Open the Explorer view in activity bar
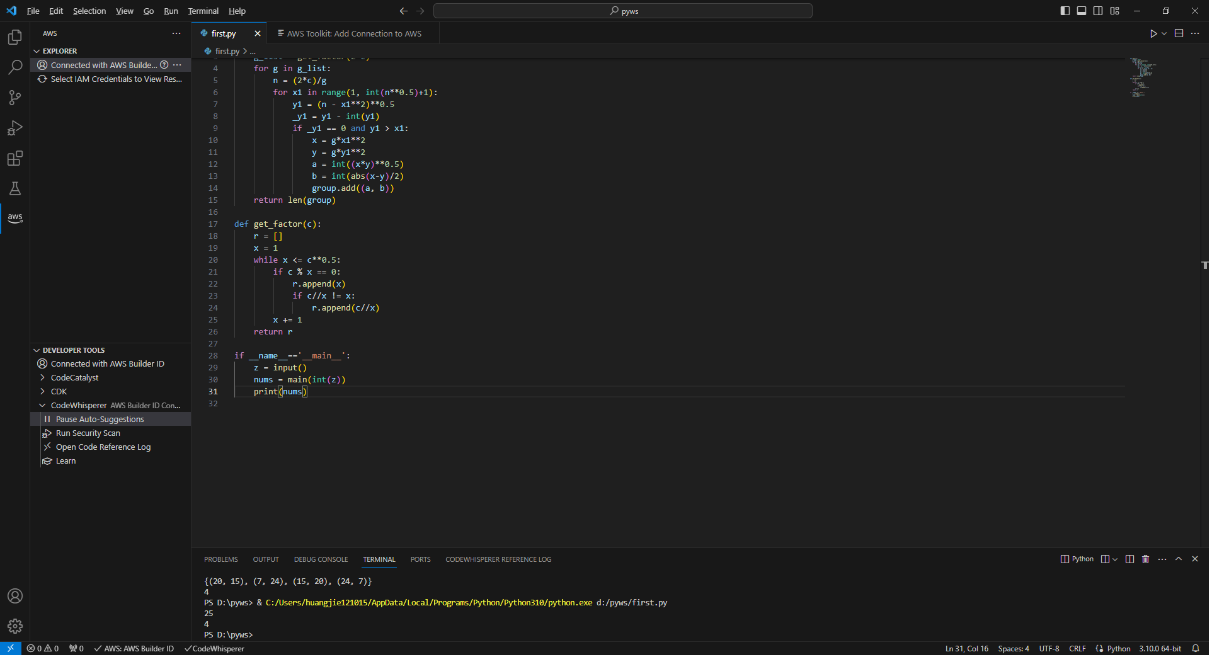 pos(15,37)
